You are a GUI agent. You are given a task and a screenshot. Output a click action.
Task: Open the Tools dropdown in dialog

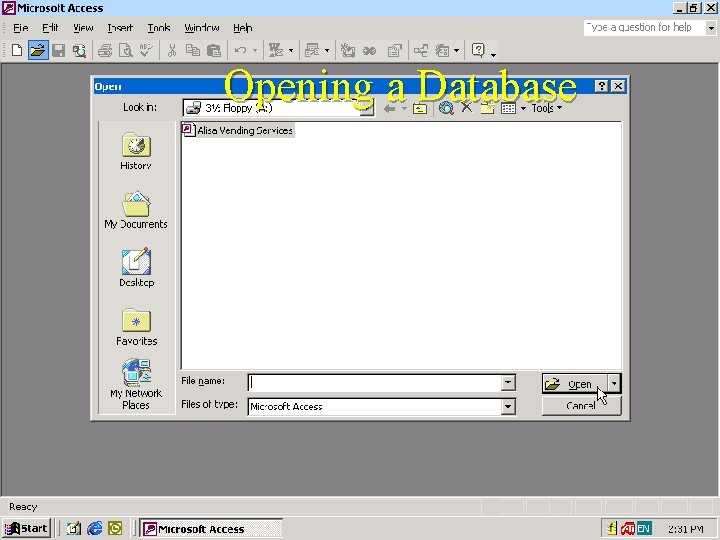pyautogui.click(x=546, y=108)
